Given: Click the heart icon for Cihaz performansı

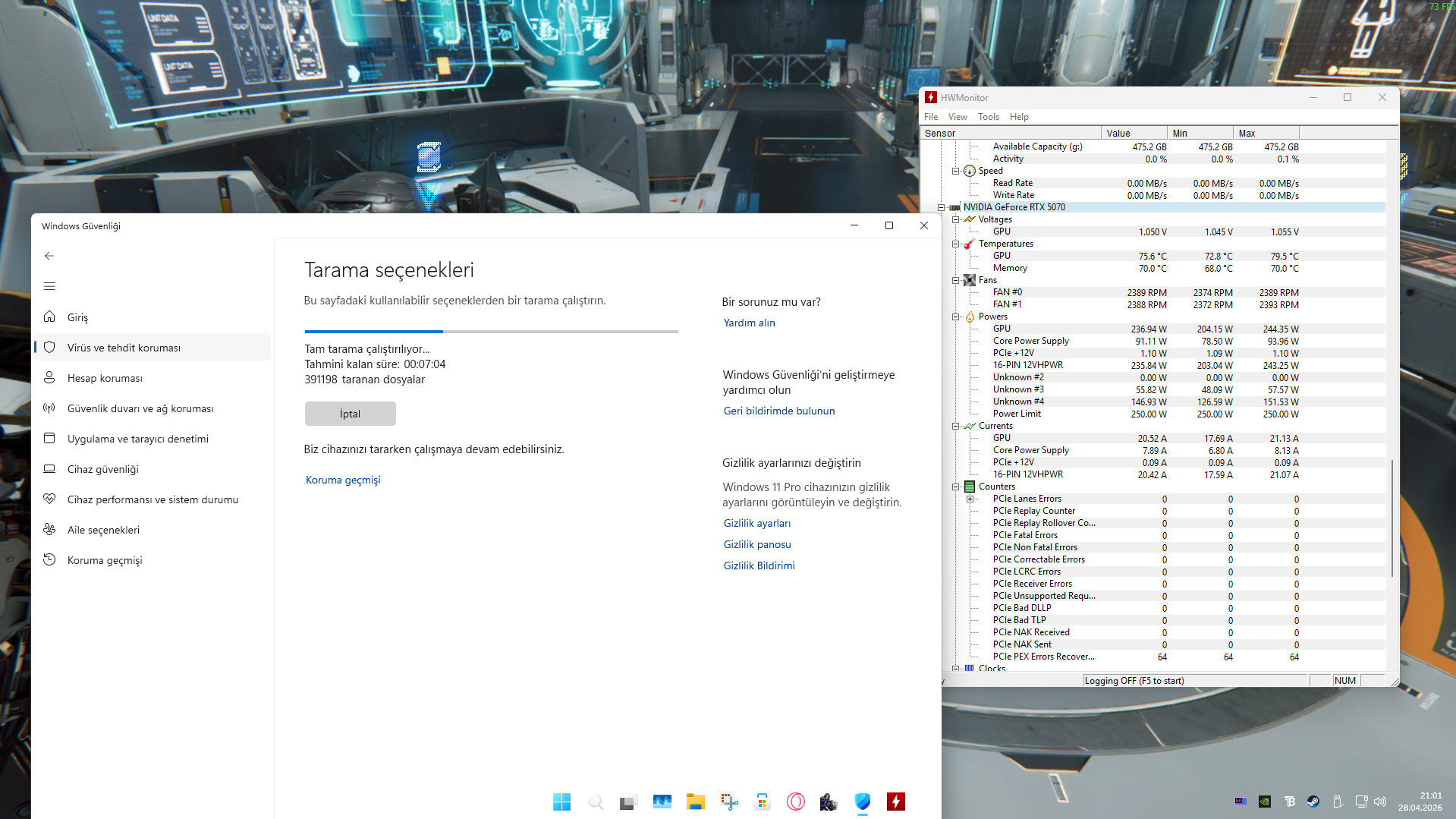Looking at the screenshot, I should (49, 499).
